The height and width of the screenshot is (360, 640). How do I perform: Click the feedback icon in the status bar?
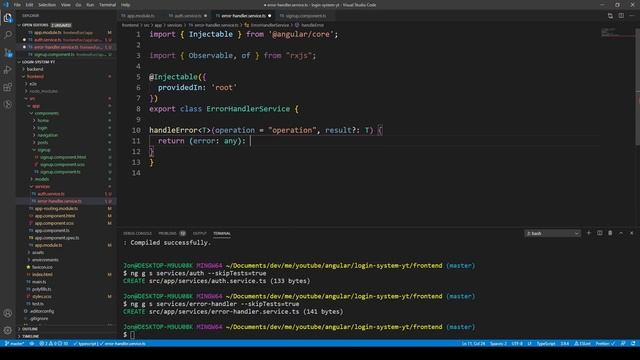point(623,344)
